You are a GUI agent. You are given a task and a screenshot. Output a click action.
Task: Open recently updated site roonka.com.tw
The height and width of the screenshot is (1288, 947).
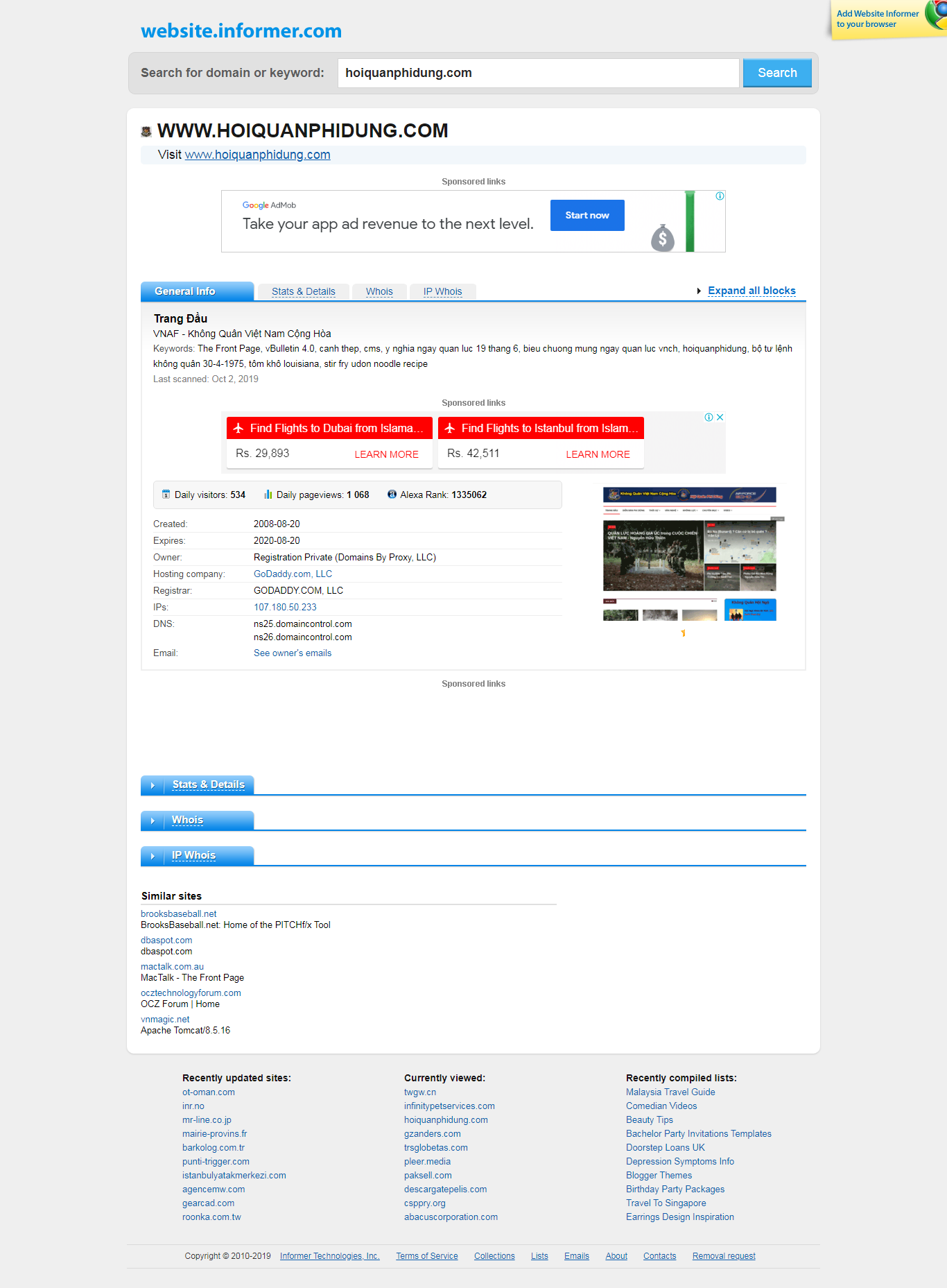(x=211, y=1217)
